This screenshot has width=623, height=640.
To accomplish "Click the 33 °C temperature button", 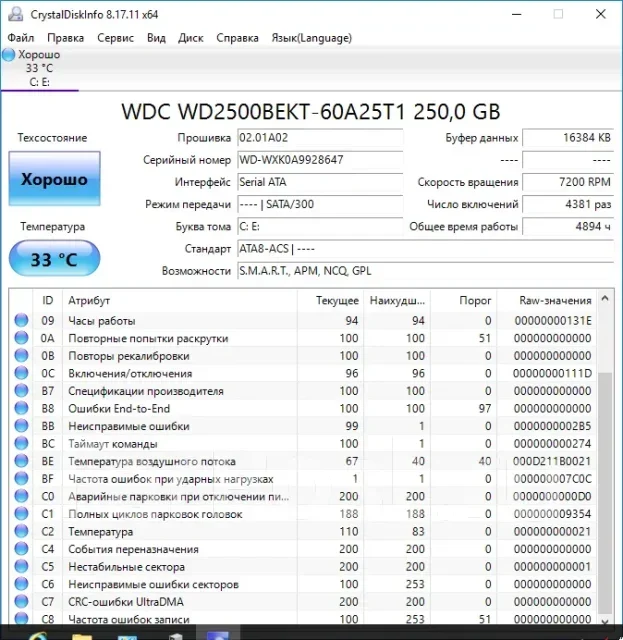I will (54, 258).
